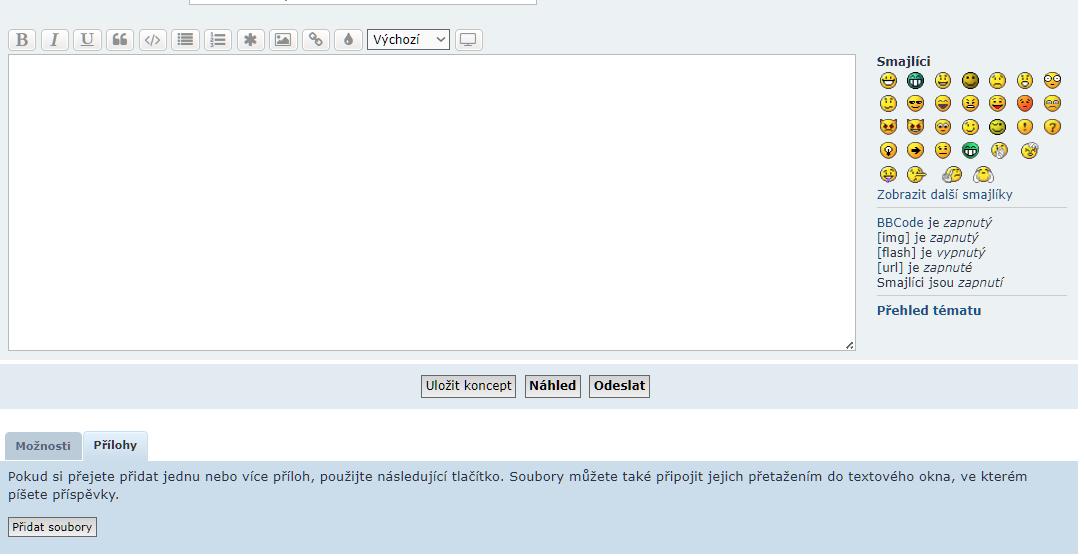Open the Výchozí font size dropdown

coord(408,40)
